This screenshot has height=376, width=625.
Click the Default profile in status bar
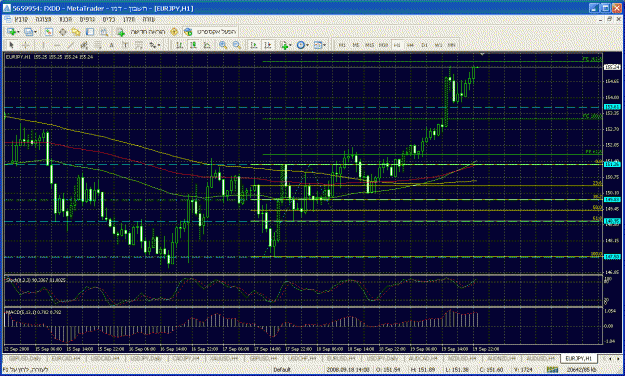(282, 370)
